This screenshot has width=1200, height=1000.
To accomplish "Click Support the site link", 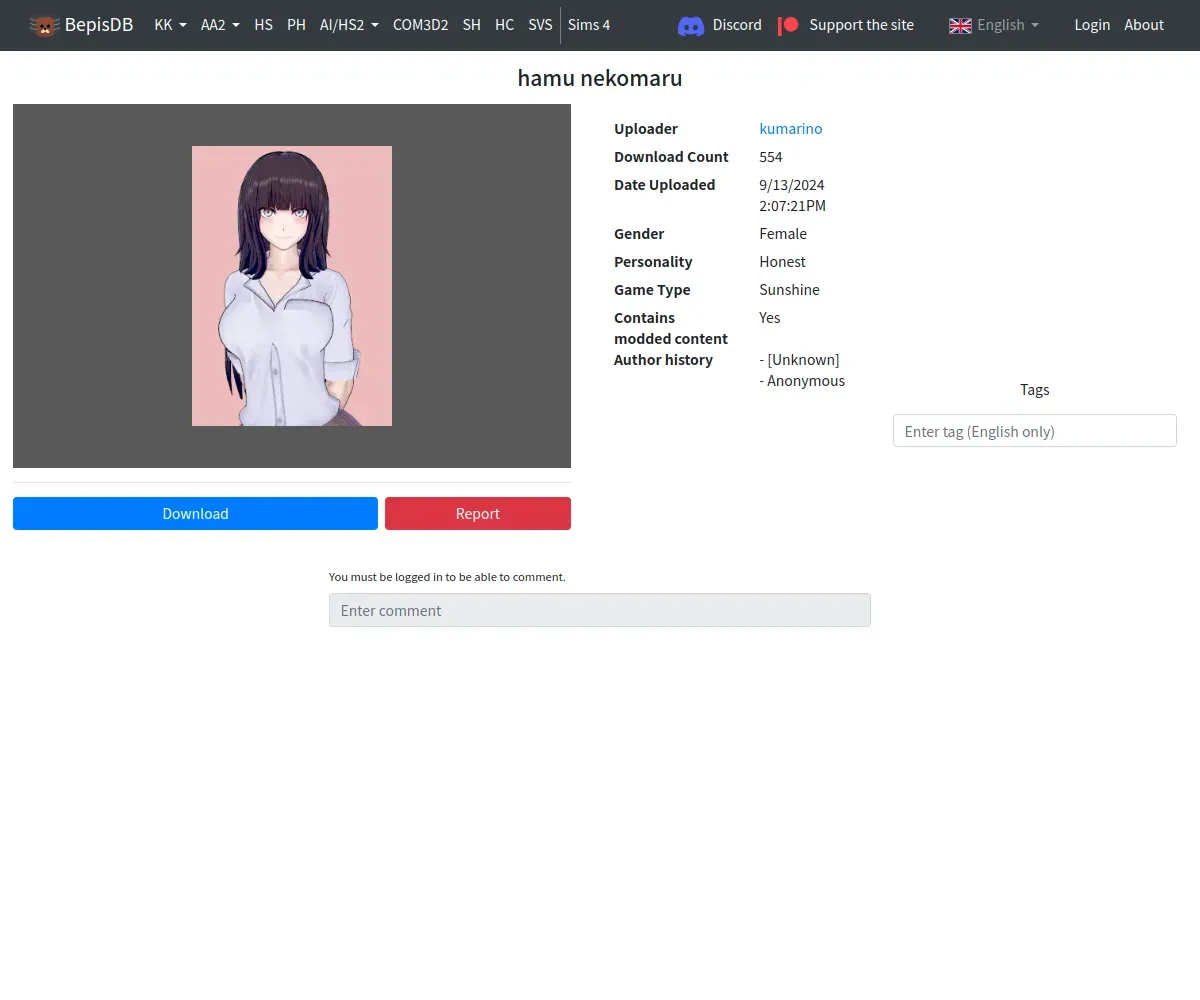I will pyautogui.click(x=861, y=25).
